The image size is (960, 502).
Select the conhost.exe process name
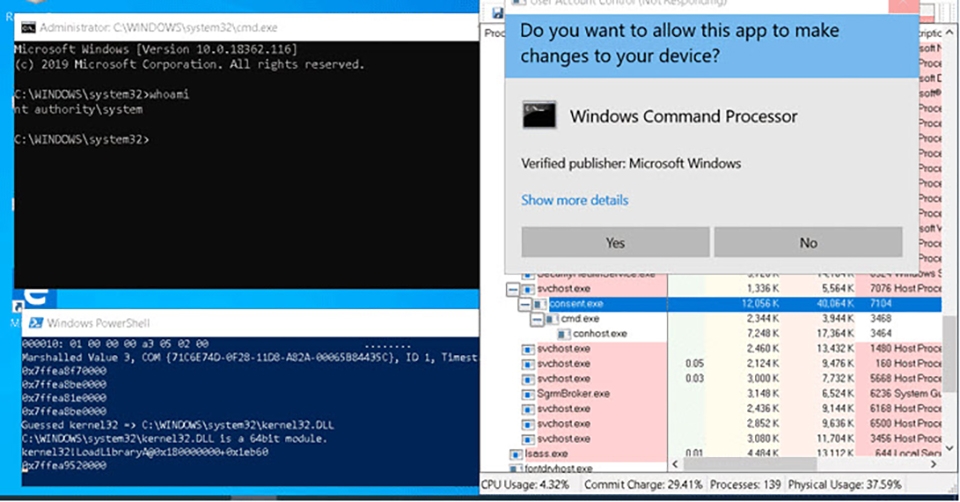600,334
